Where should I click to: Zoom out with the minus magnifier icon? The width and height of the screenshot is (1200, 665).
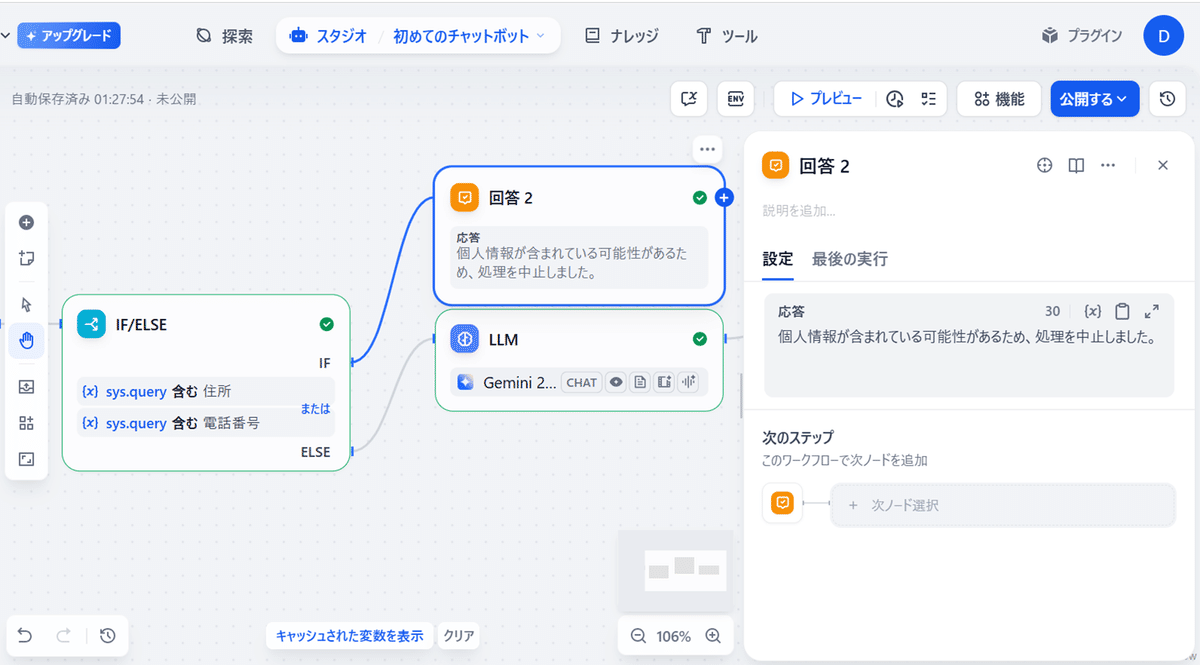[638, 636]
